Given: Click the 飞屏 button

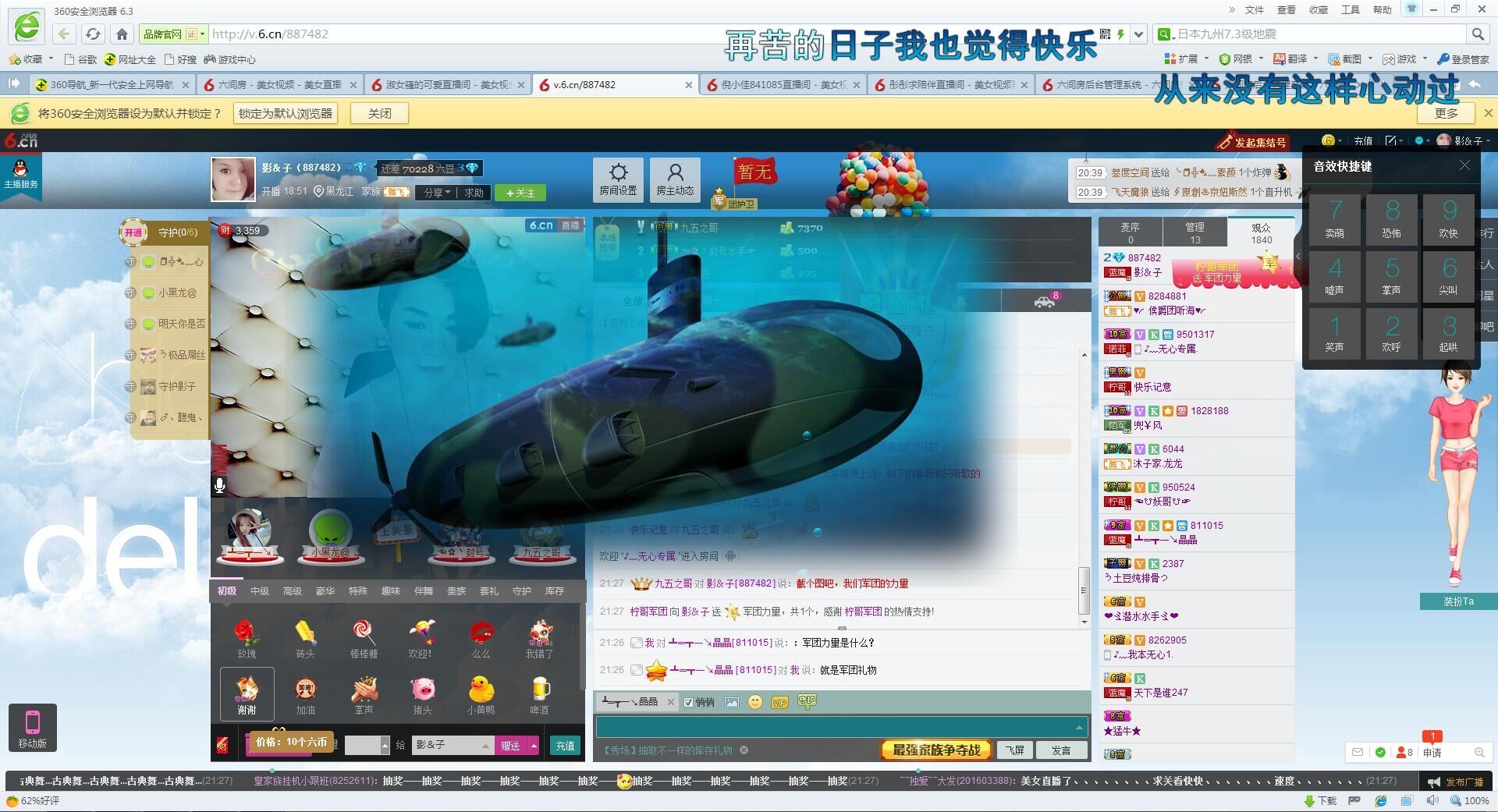Looking at the screenshot, I should click(1014, 750).
